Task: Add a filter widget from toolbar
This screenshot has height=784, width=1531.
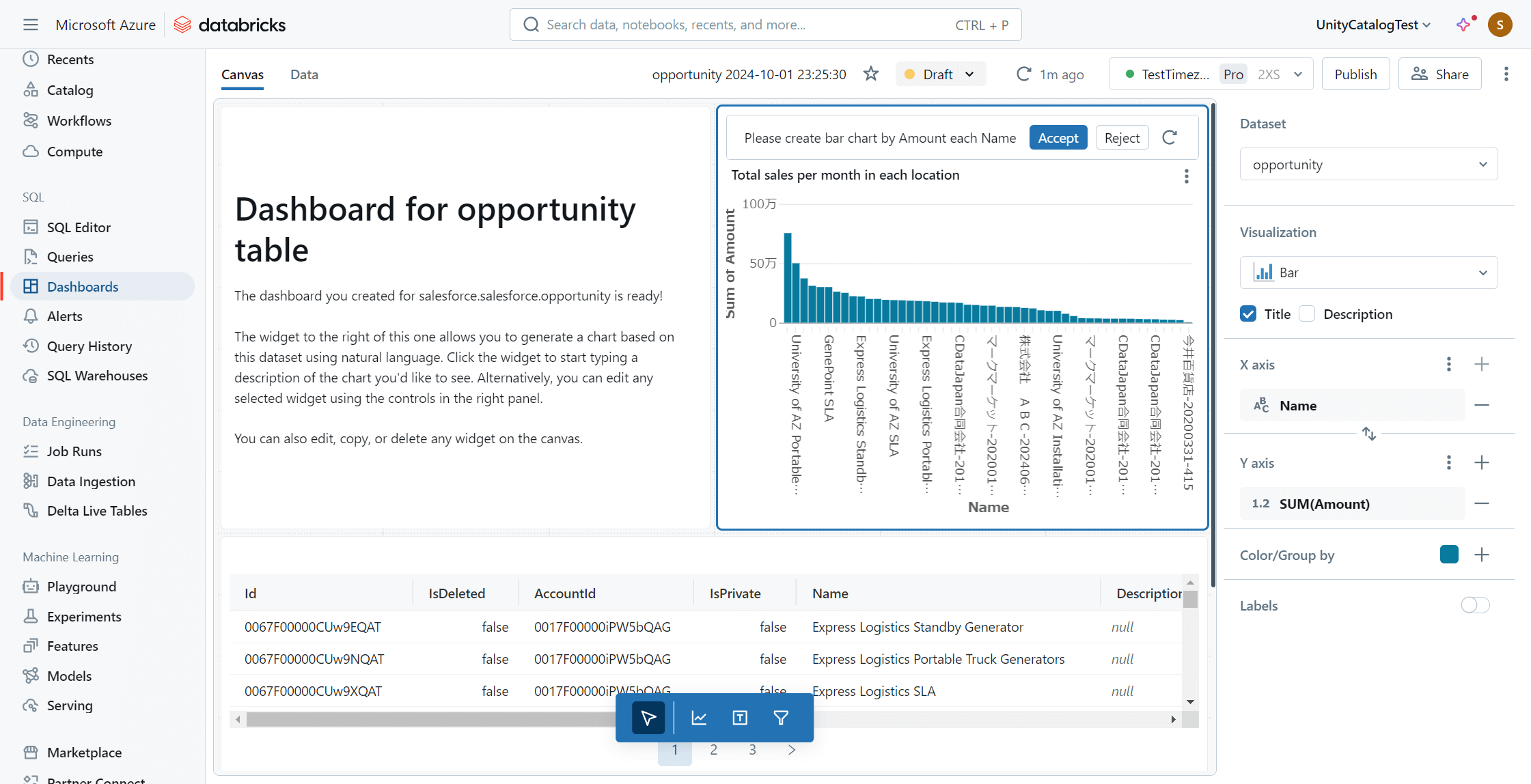Action: pos(781,718)
